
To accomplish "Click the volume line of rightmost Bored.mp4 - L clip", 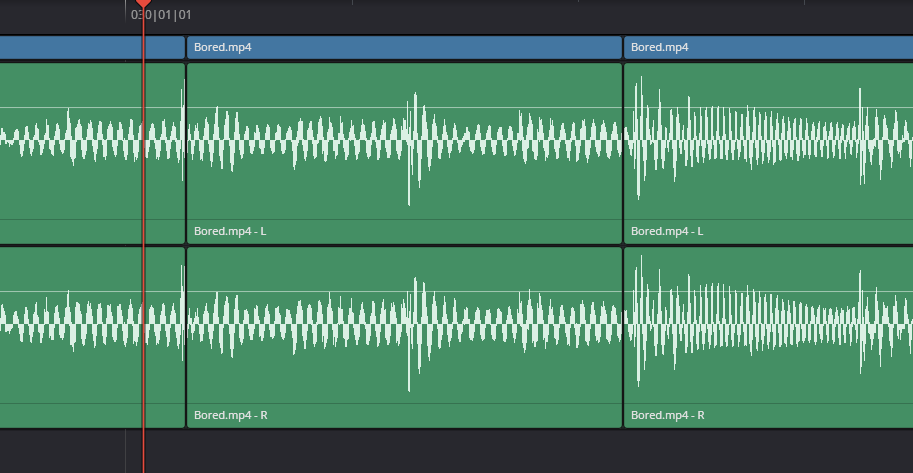I will (769, 107).
